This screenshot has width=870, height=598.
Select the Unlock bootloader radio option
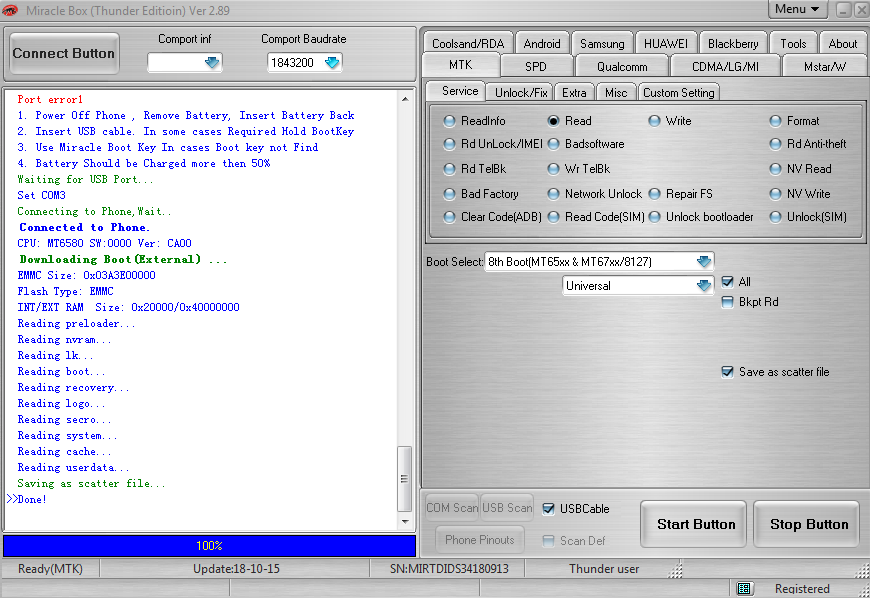[655, 217]
